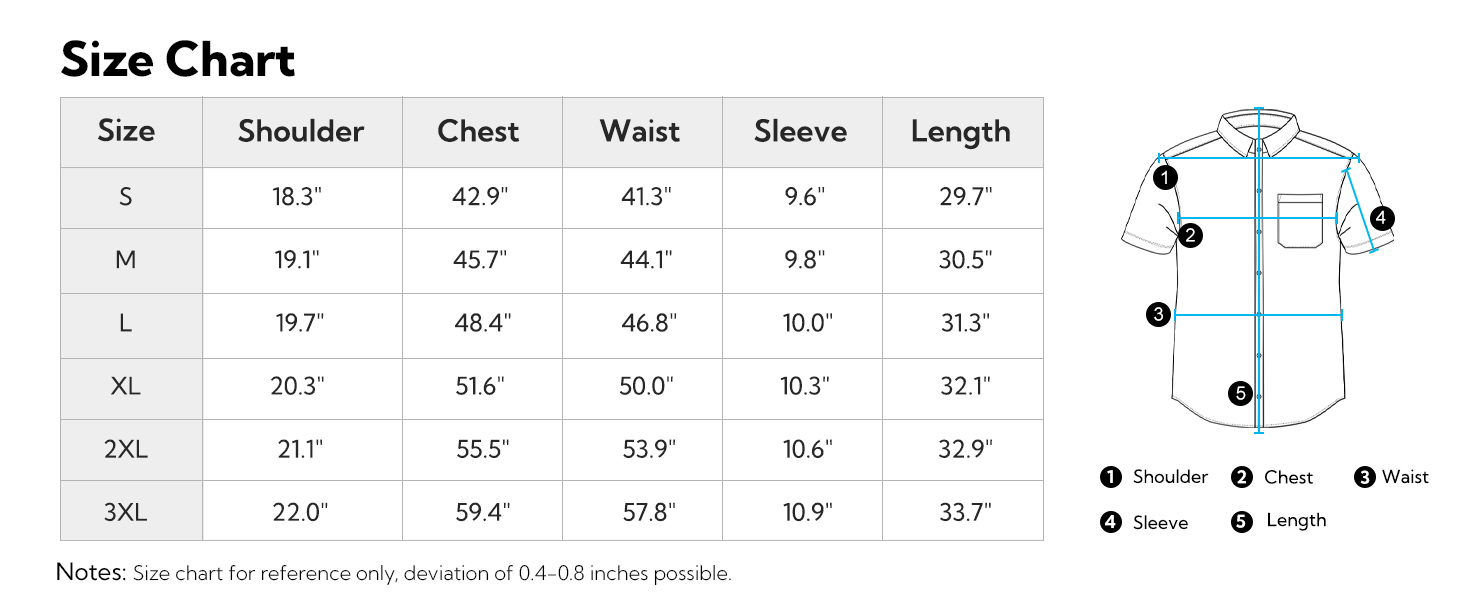The height and width of the screenshot is (600, 1464).
Task: Click the legend number 5 icon beside Length
Action: click(x=1242, y=522)
